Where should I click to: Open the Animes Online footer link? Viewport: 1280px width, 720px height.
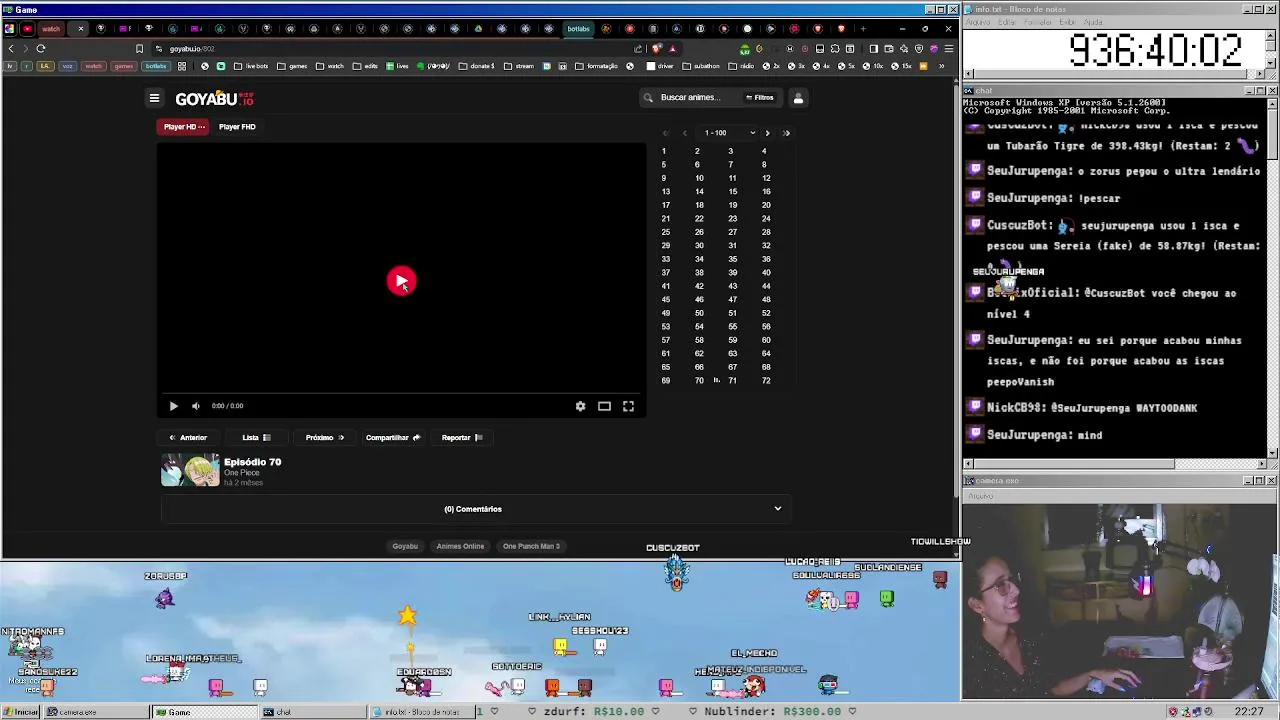pyautogui.click(x=460, y=546)
